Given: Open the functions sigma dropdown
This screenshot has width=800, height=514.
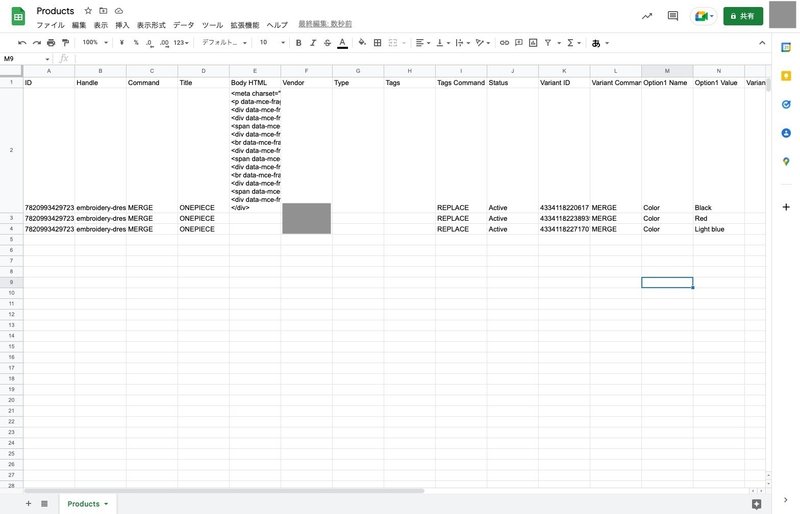Looking at the screenshot, I should pos(573,43).
